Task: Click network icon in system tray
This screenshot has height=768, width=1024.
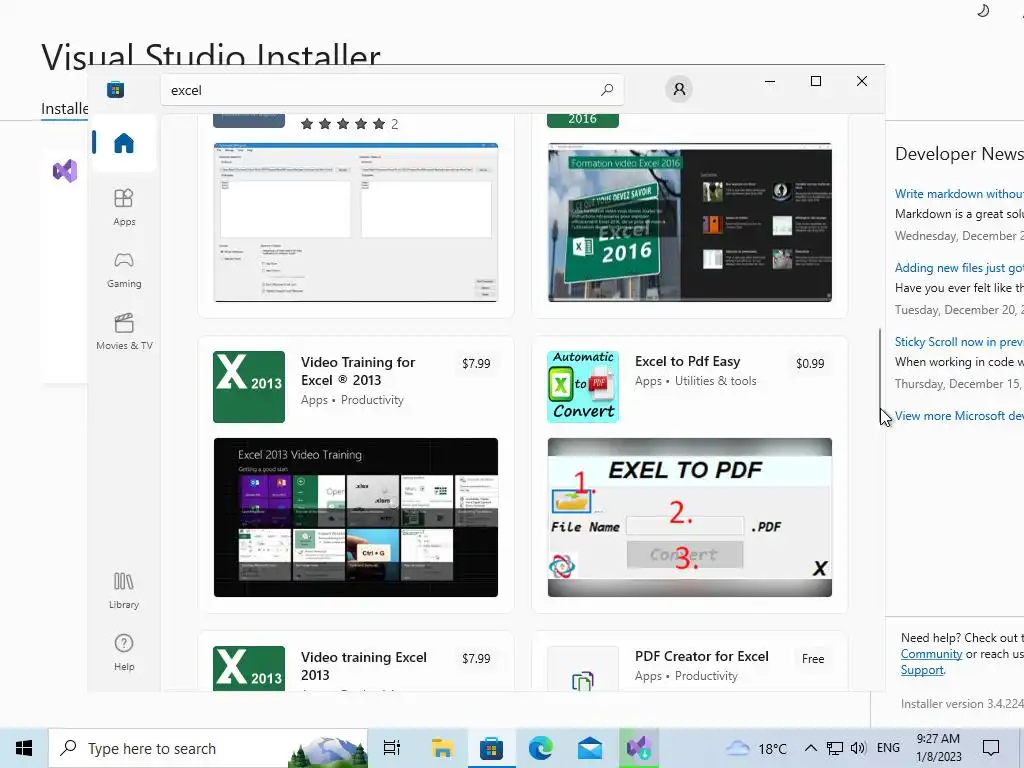Action: tap(835, 748)
